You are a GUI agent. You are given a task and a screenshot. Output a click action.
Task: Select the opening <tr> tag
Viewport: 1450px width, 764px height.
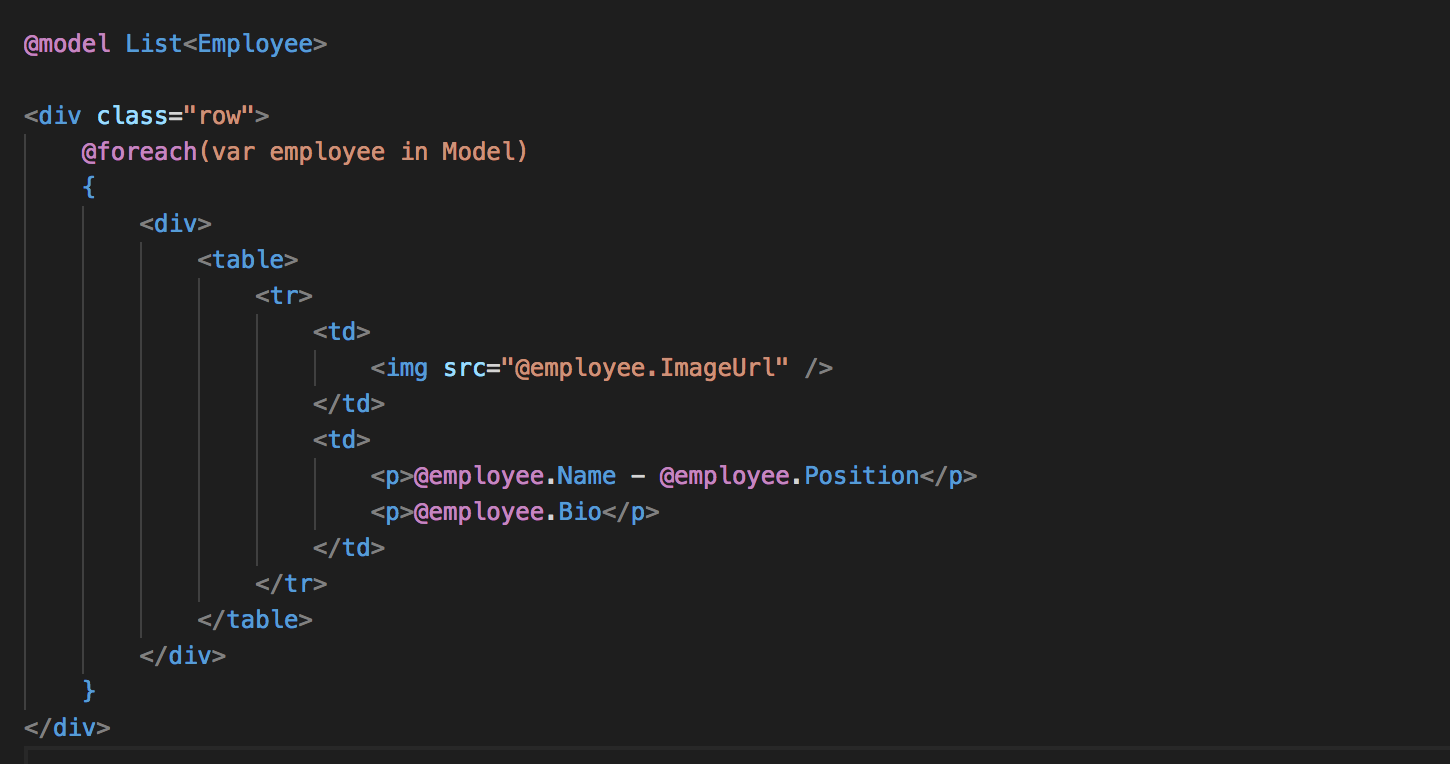284,296
